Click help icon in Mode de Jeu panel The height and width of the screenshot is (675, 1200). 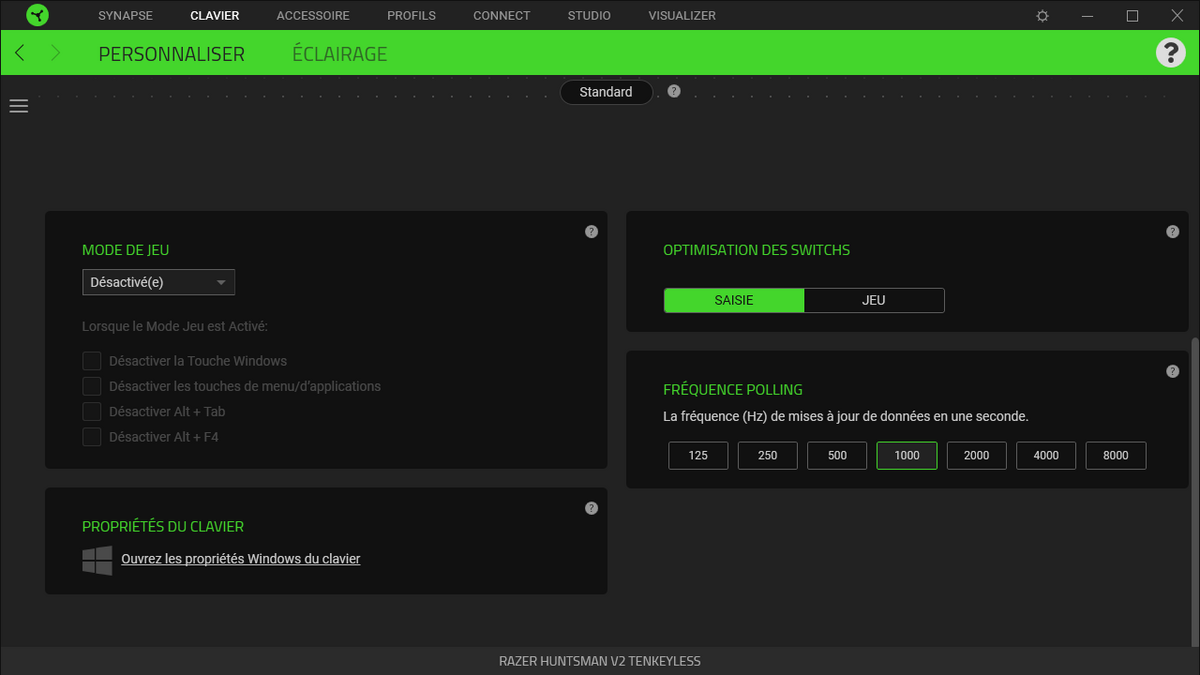(x=591, y=231)
